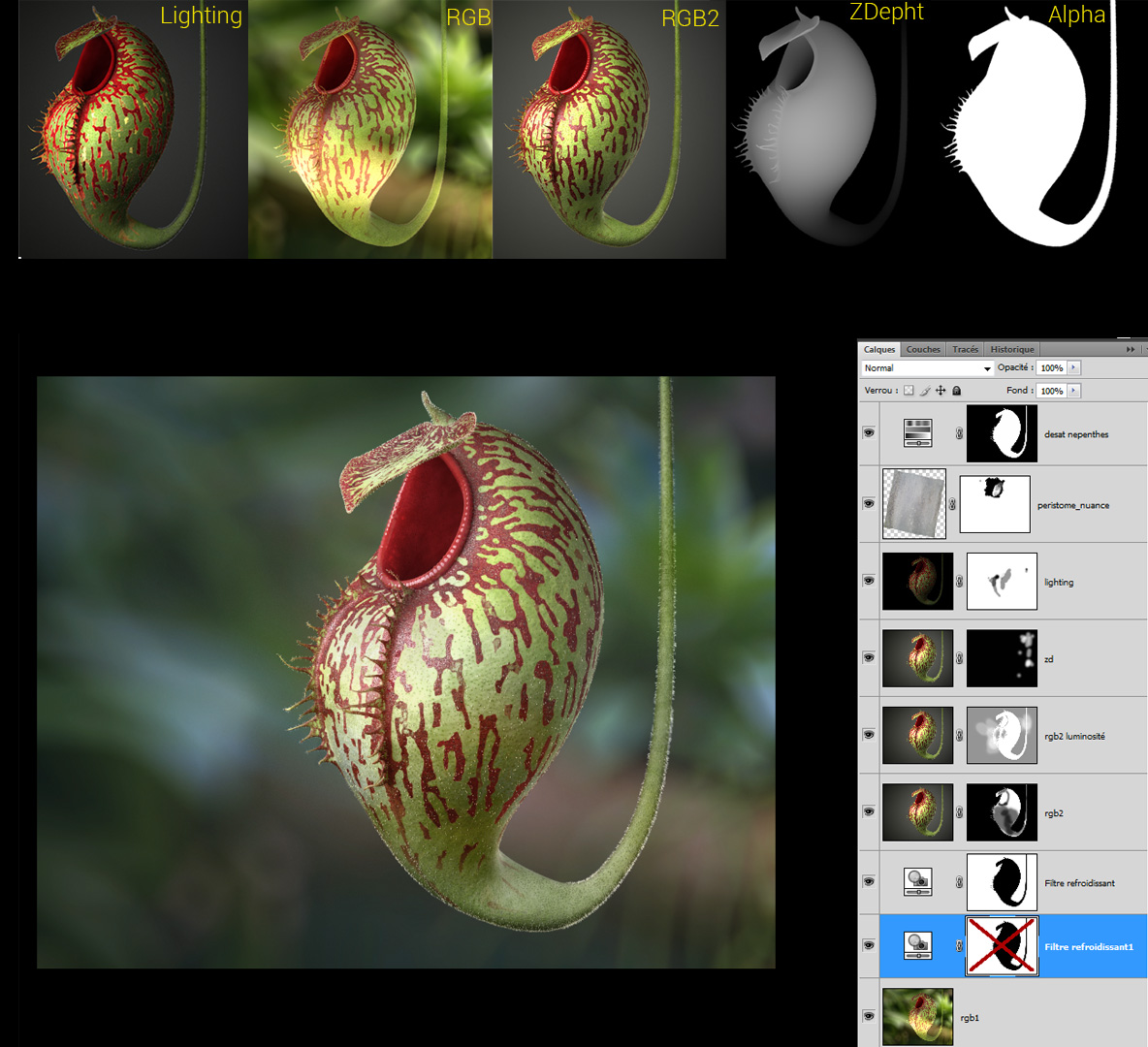Image resolution: width=1148 pixels, height=1047 pixels.
Task: Click the disabled mask on Filtre refroidissant1
Action: [1002, 946]
